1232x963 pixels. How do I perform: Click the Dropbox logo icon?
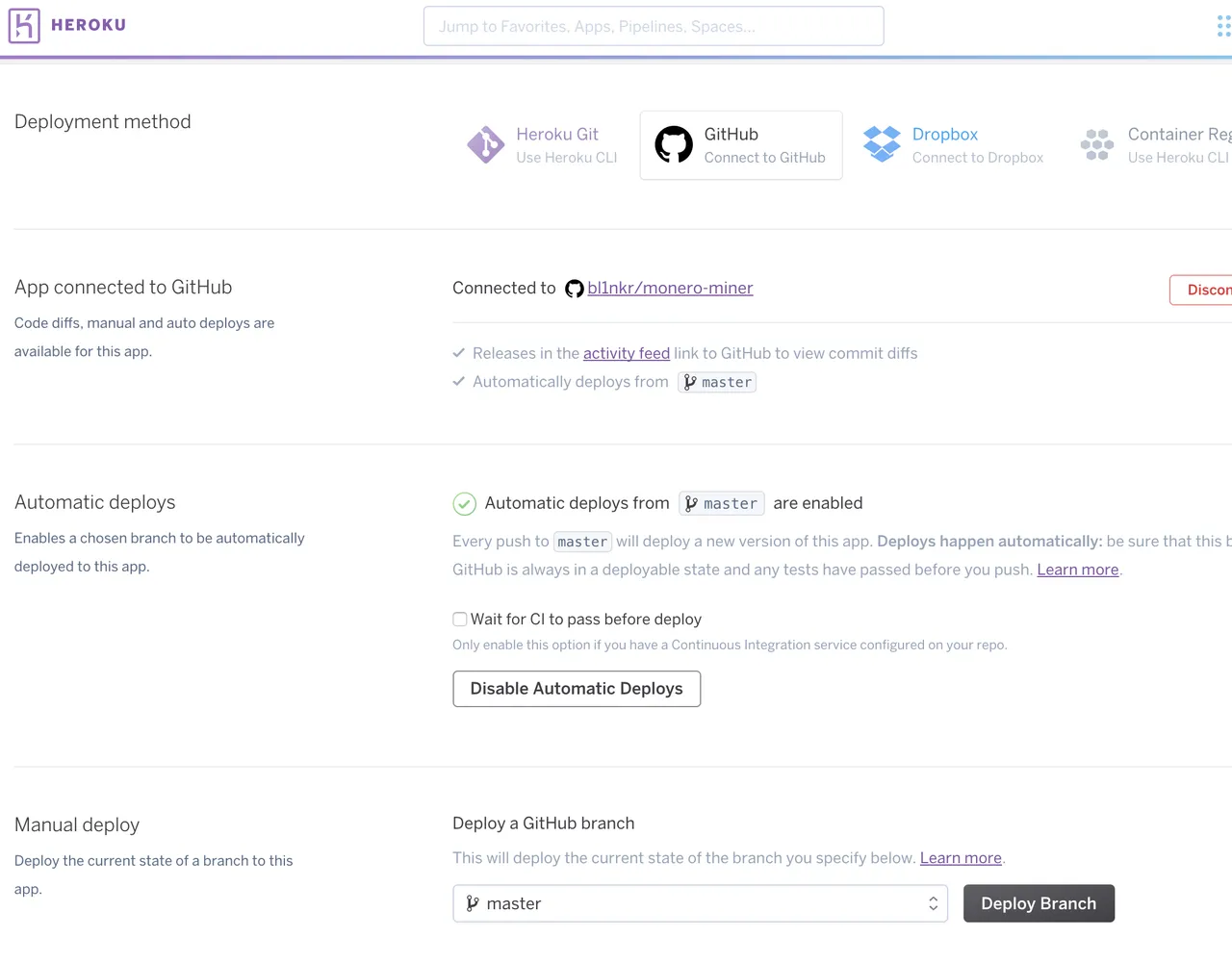(x=882, y=144)
